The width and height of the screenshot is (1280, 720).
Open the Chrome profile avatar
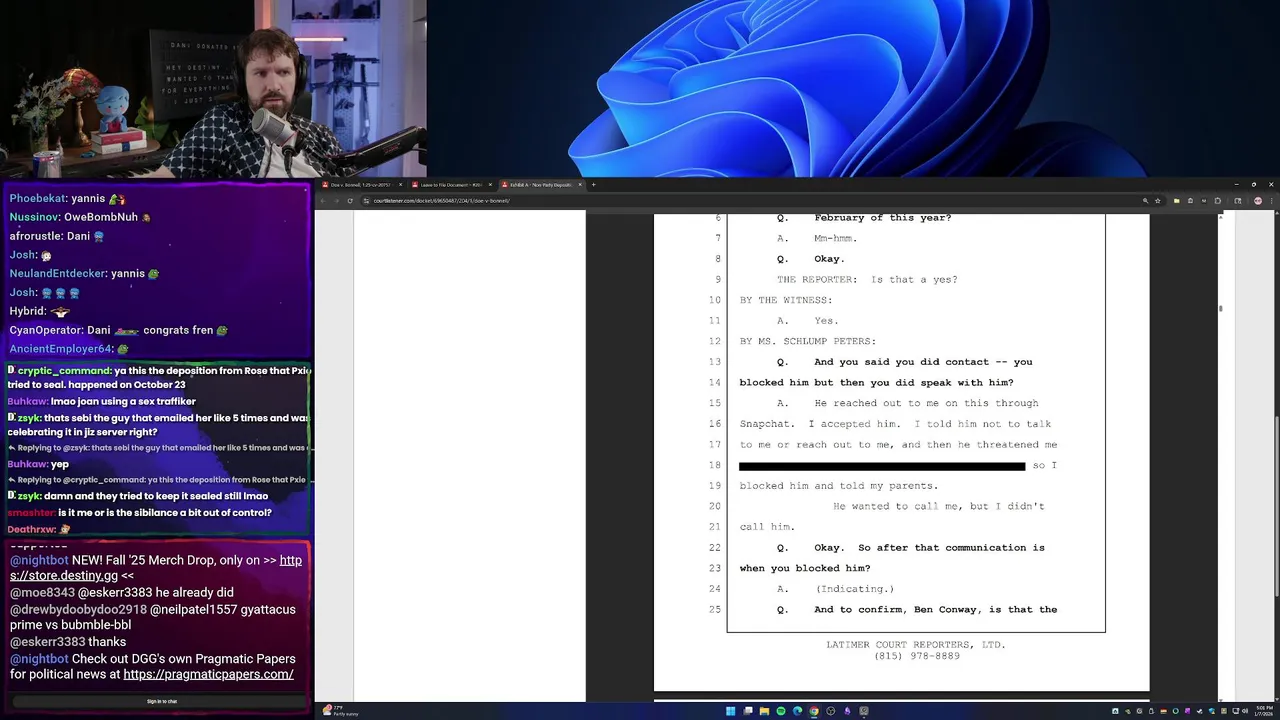click(x=1258, y=200)
